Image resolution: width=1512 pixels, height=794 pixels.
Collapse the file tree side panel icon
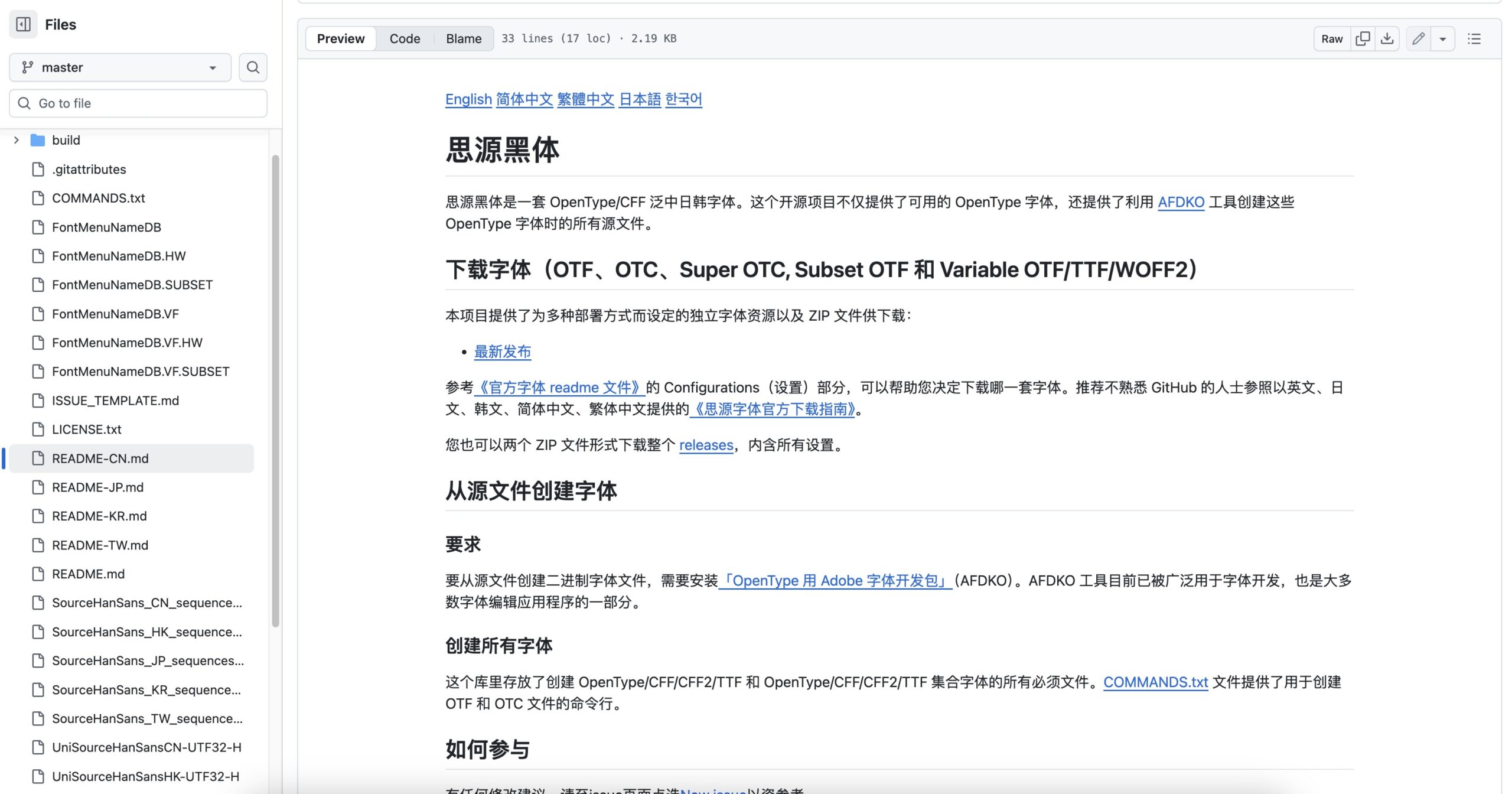(23, 24)
